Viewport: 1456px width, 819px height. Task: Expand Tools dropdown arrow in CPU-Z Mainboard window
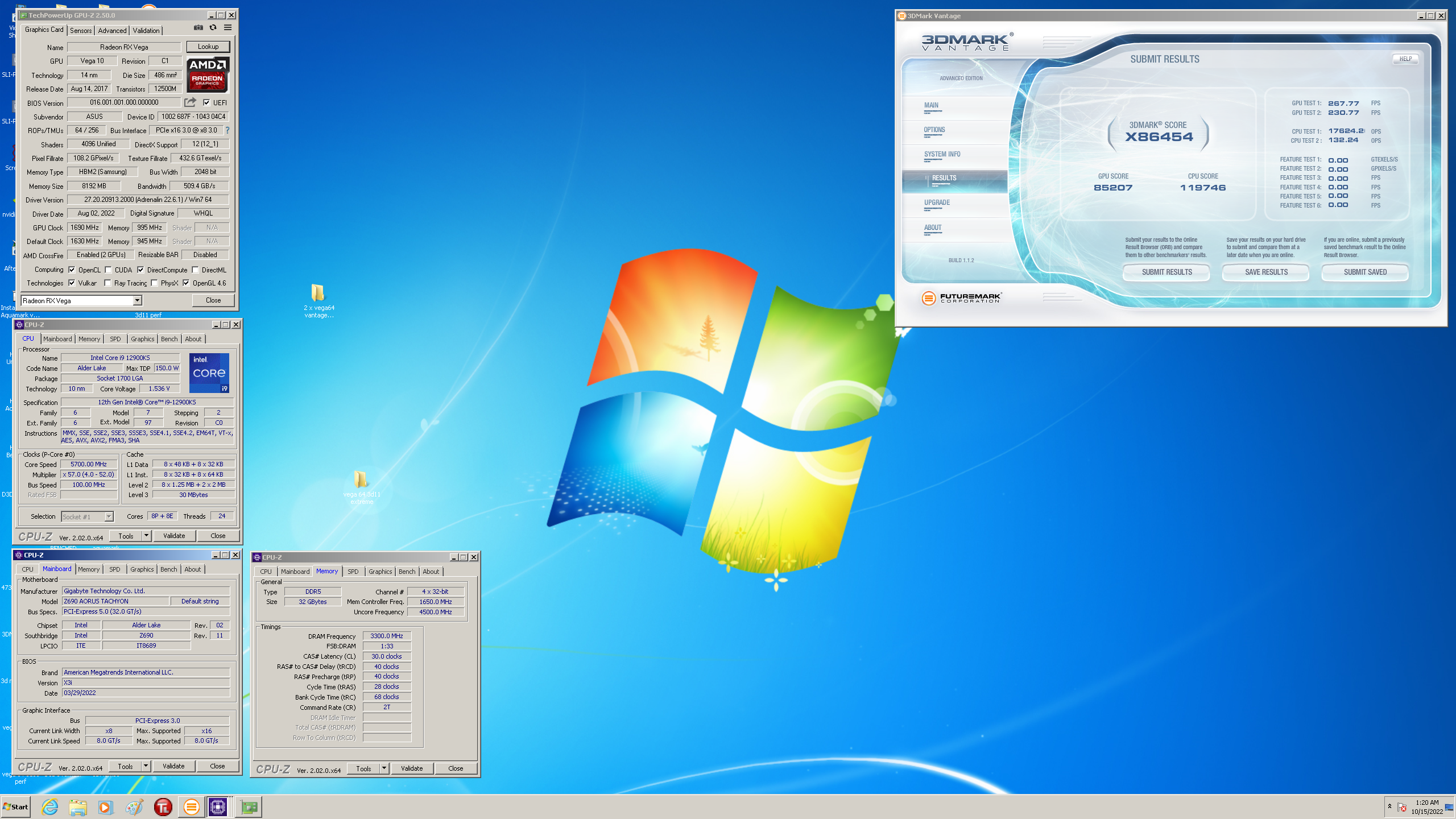click(146, 766)
